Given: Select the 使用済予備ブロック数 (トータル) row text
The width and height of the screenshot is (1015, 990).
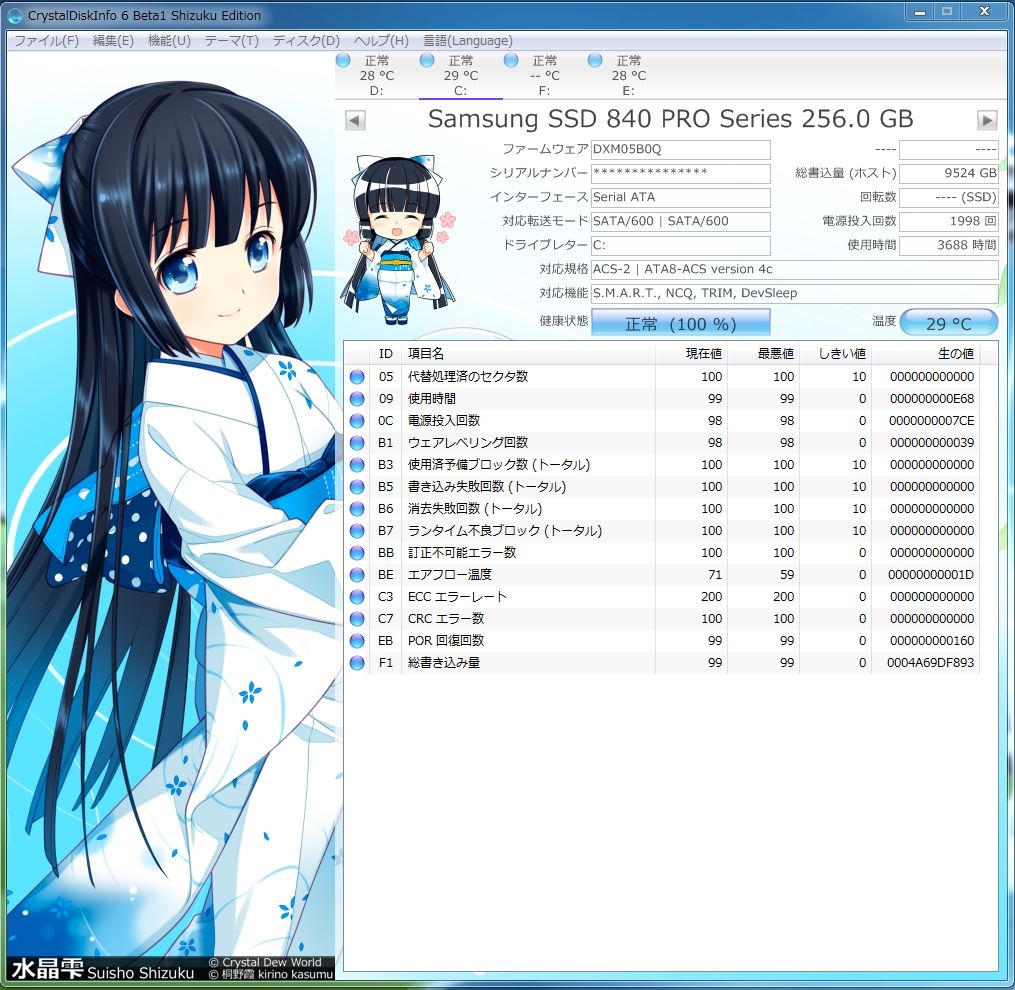Looking at the screenshot, I should click(x=498, y=464).
